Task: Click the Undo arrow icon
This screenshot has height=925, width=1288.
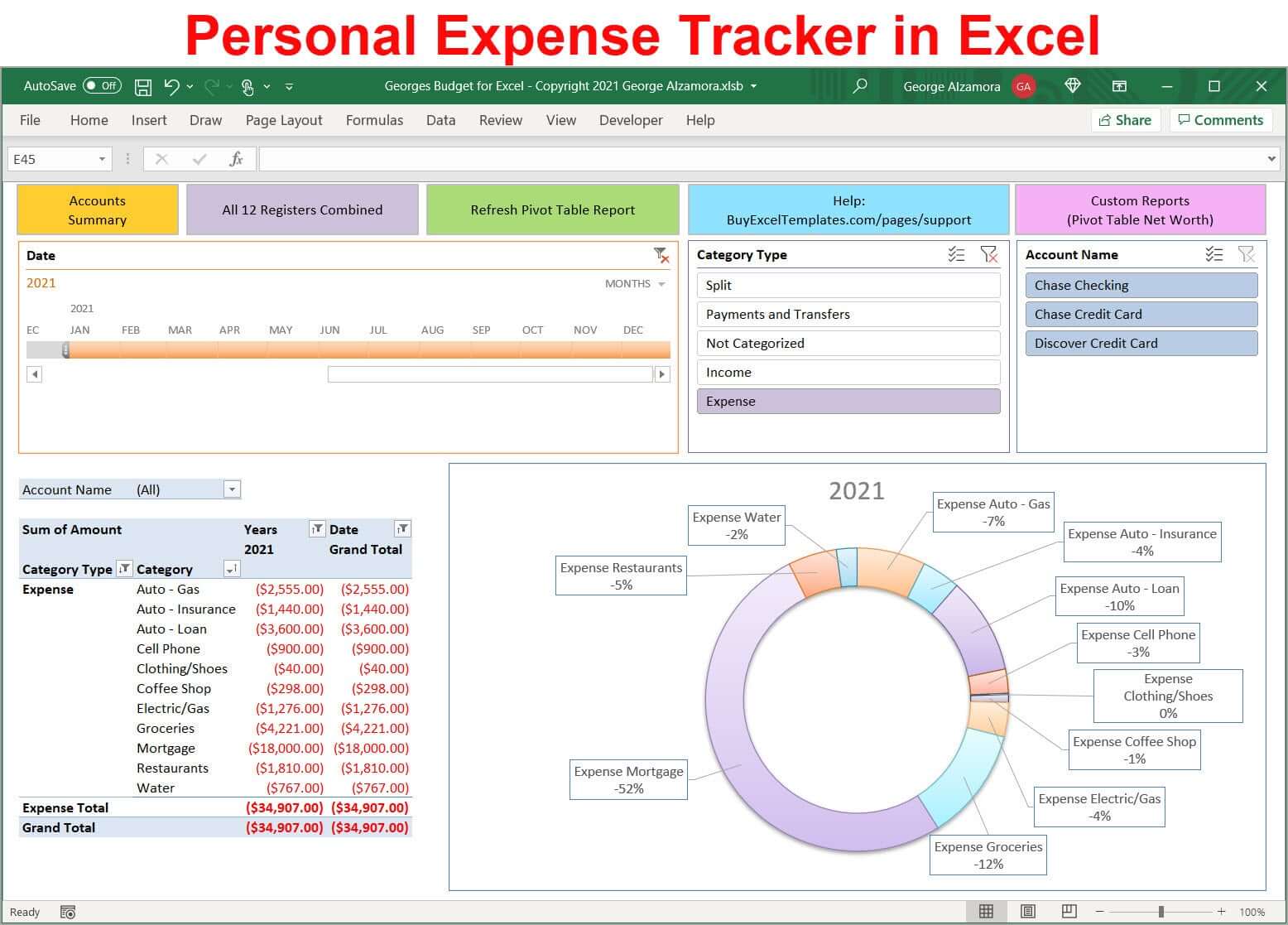Action: pyautogui.click(x=171, y=86)
